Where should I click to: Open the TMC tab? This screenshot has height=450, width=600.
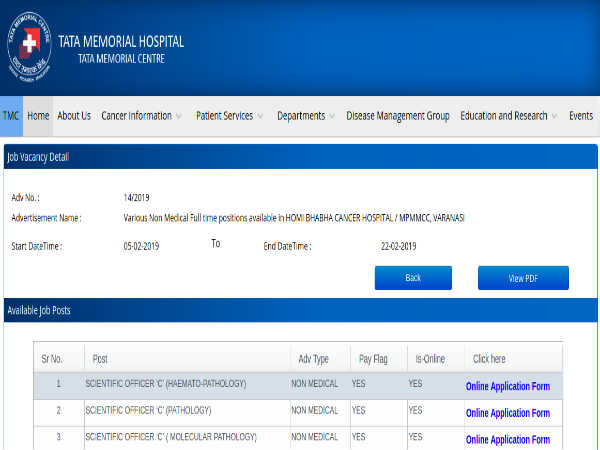point(11,116)
